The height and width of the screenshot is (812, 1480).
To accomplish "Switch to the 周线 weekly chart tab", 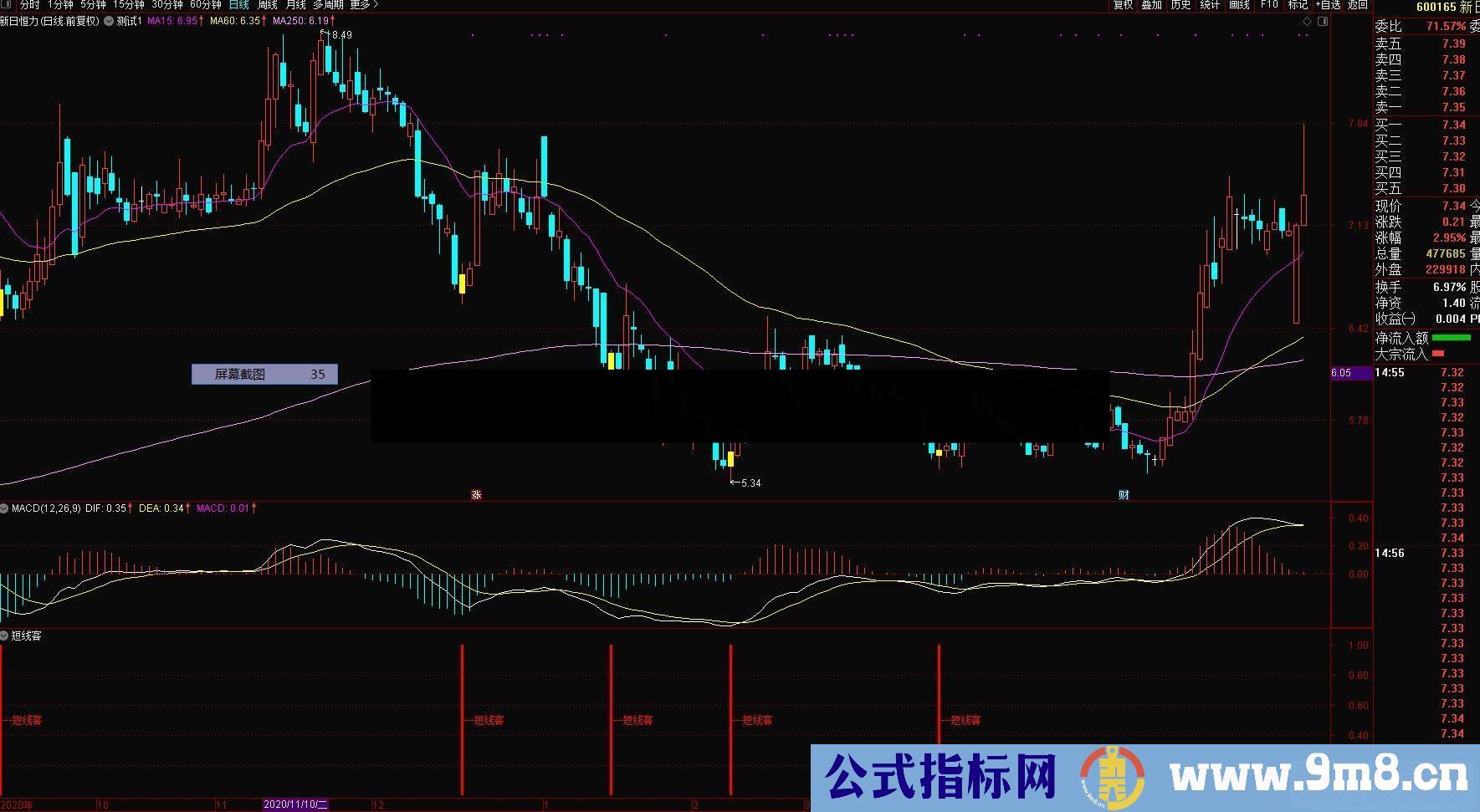I will click(x=264, y=6).
